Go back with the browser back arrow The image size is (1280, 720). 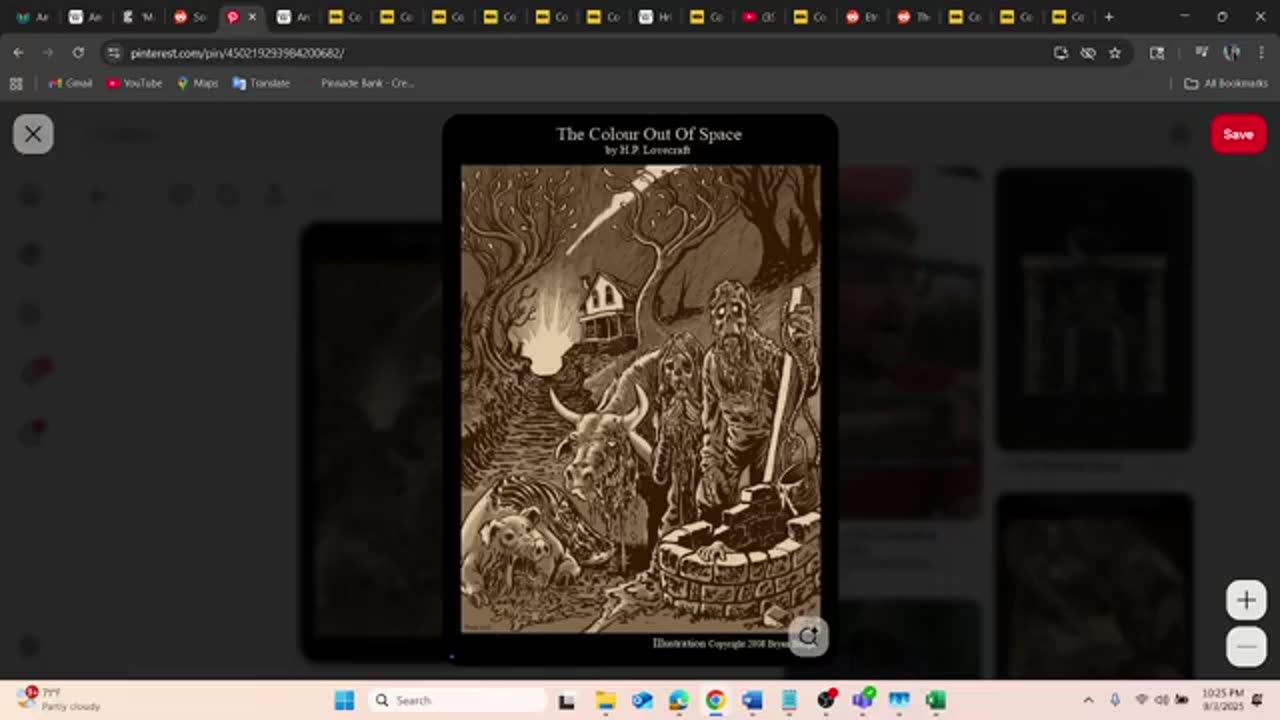pos(18,53)
